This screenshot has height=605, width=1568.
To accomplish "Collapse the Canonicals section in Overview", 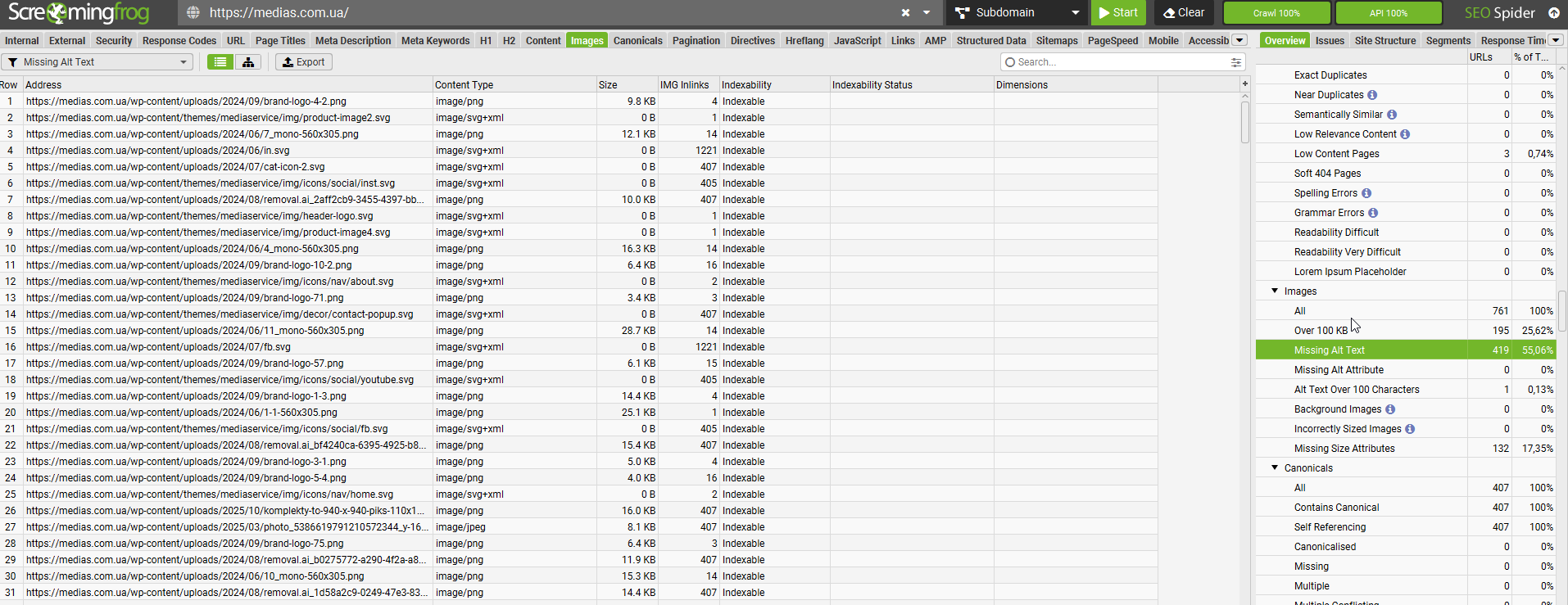I will pyautogui.click(x=1275, y=467).
